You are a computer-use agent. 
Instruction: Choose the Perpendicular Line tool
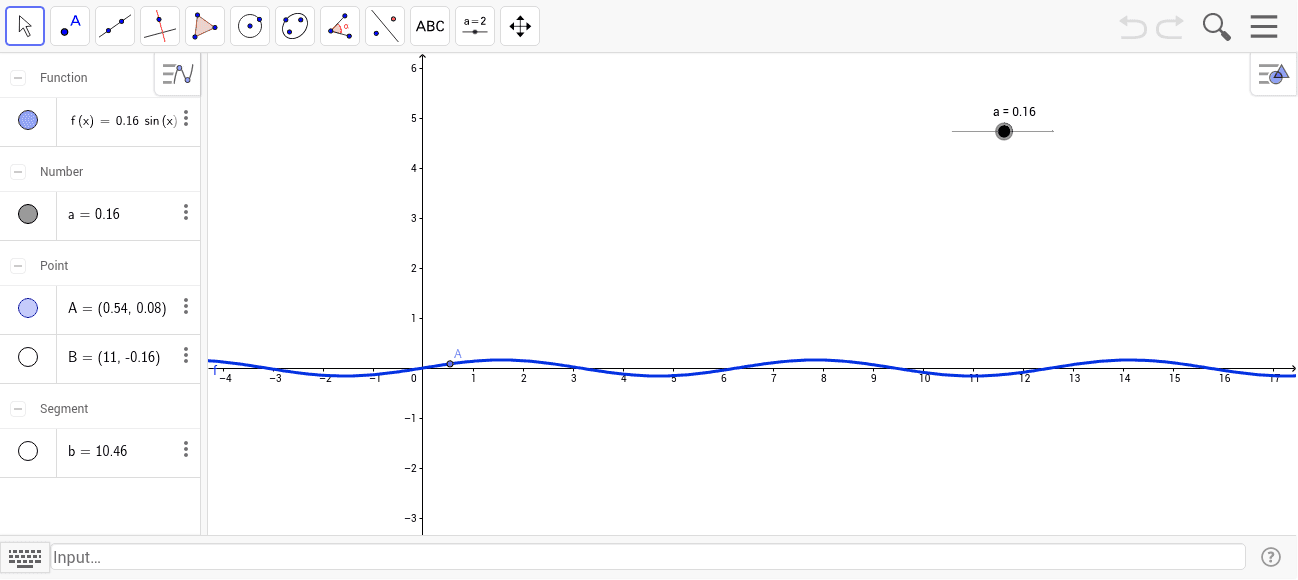[160, 26]
